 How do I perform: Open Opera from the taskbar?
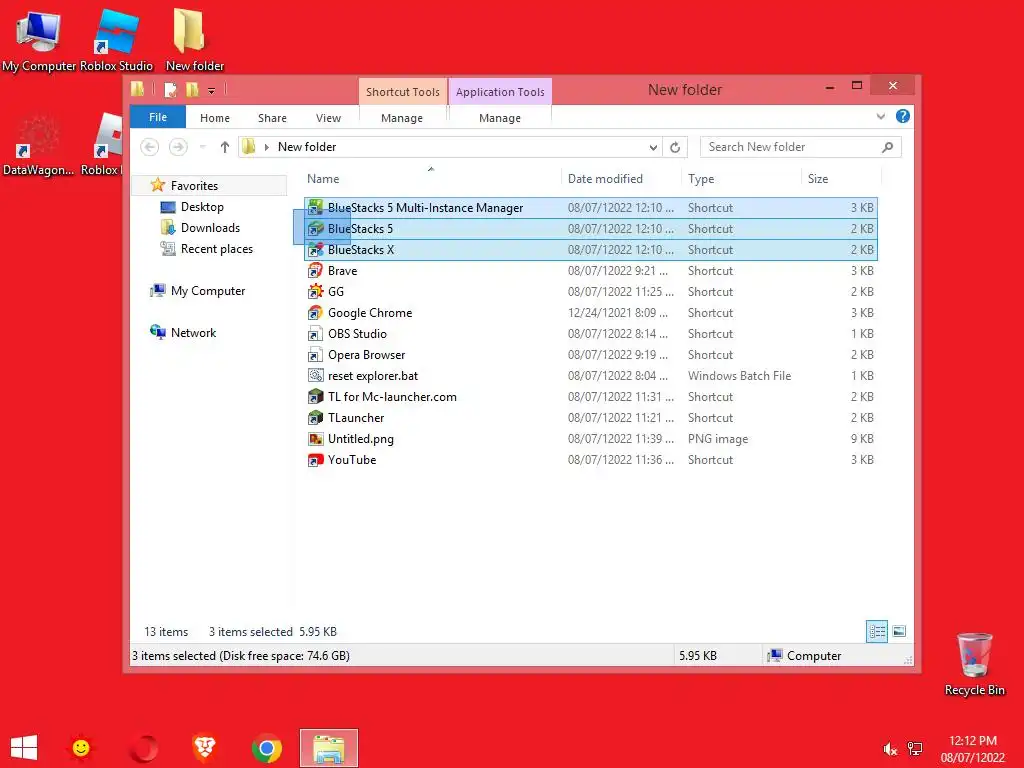pos(143,748)
